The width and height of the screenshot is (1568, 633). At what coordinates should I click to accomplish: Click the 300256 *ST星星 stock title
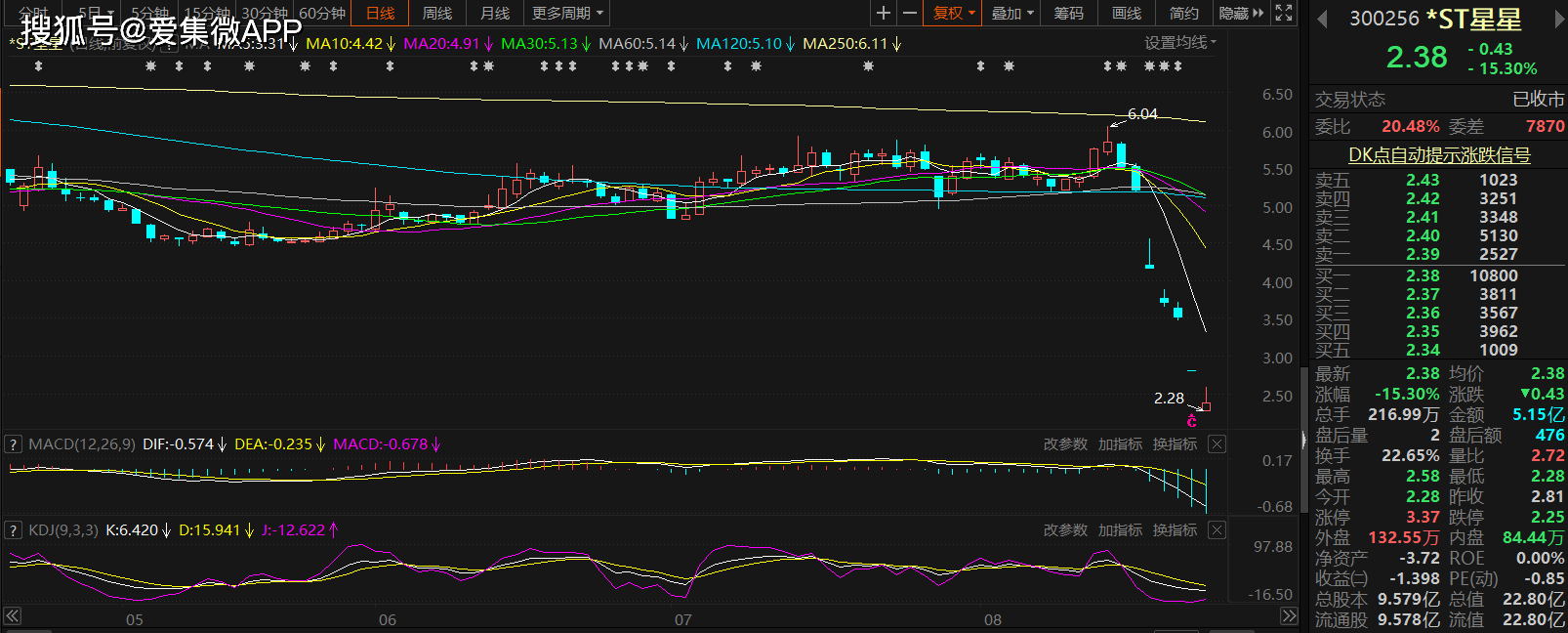[x=1435, y=19]
